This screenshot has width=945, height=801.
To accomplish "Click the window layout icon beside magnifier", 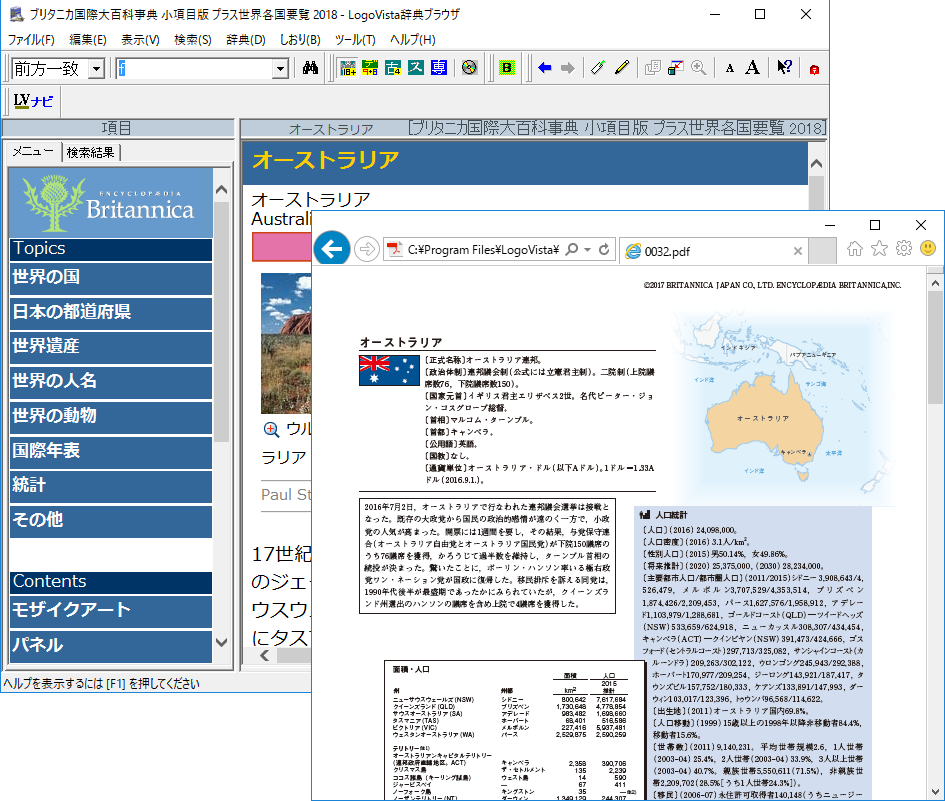I will (676, 68).
